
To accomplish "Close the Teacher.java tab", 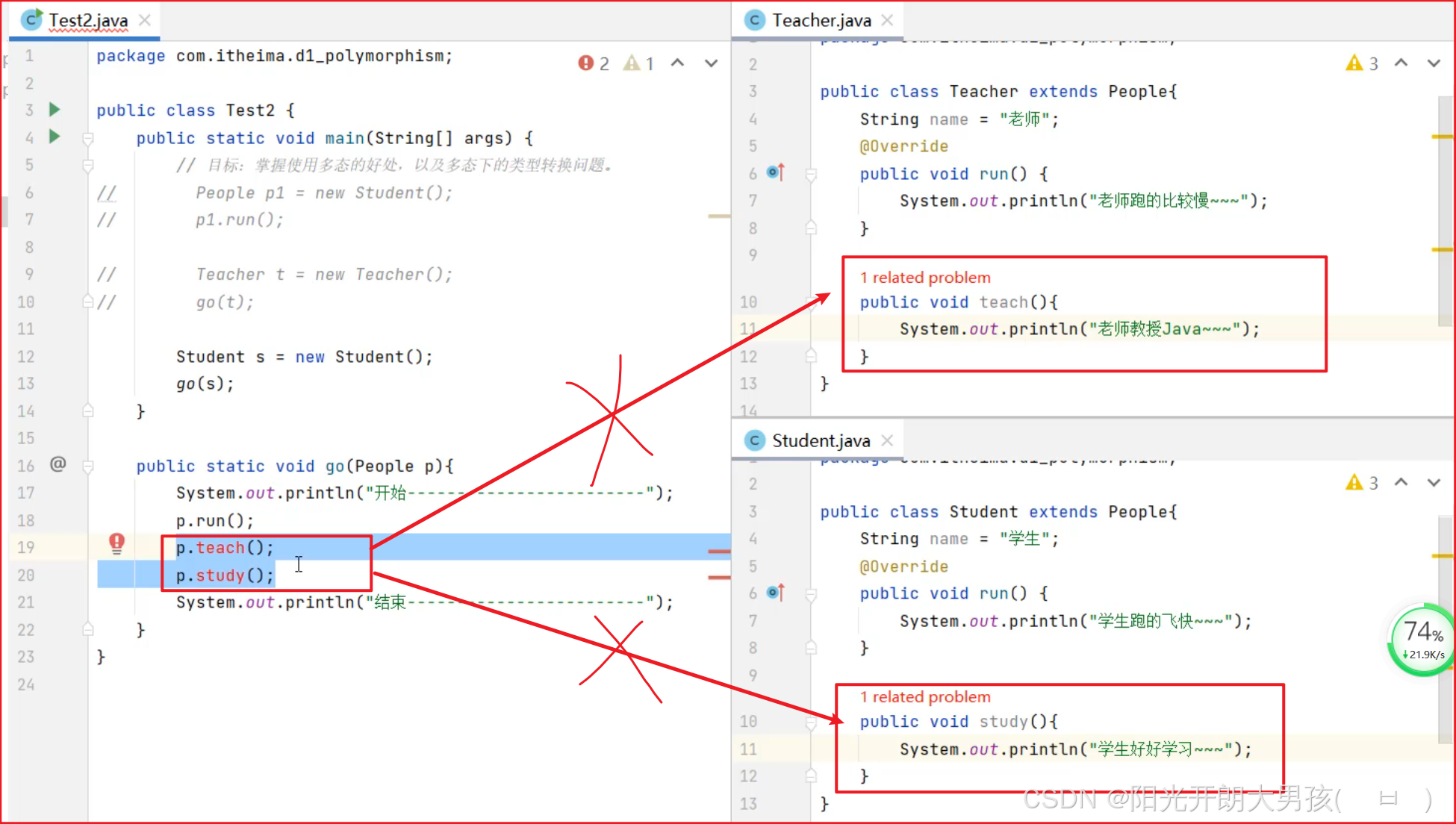I will pos(887,20).
